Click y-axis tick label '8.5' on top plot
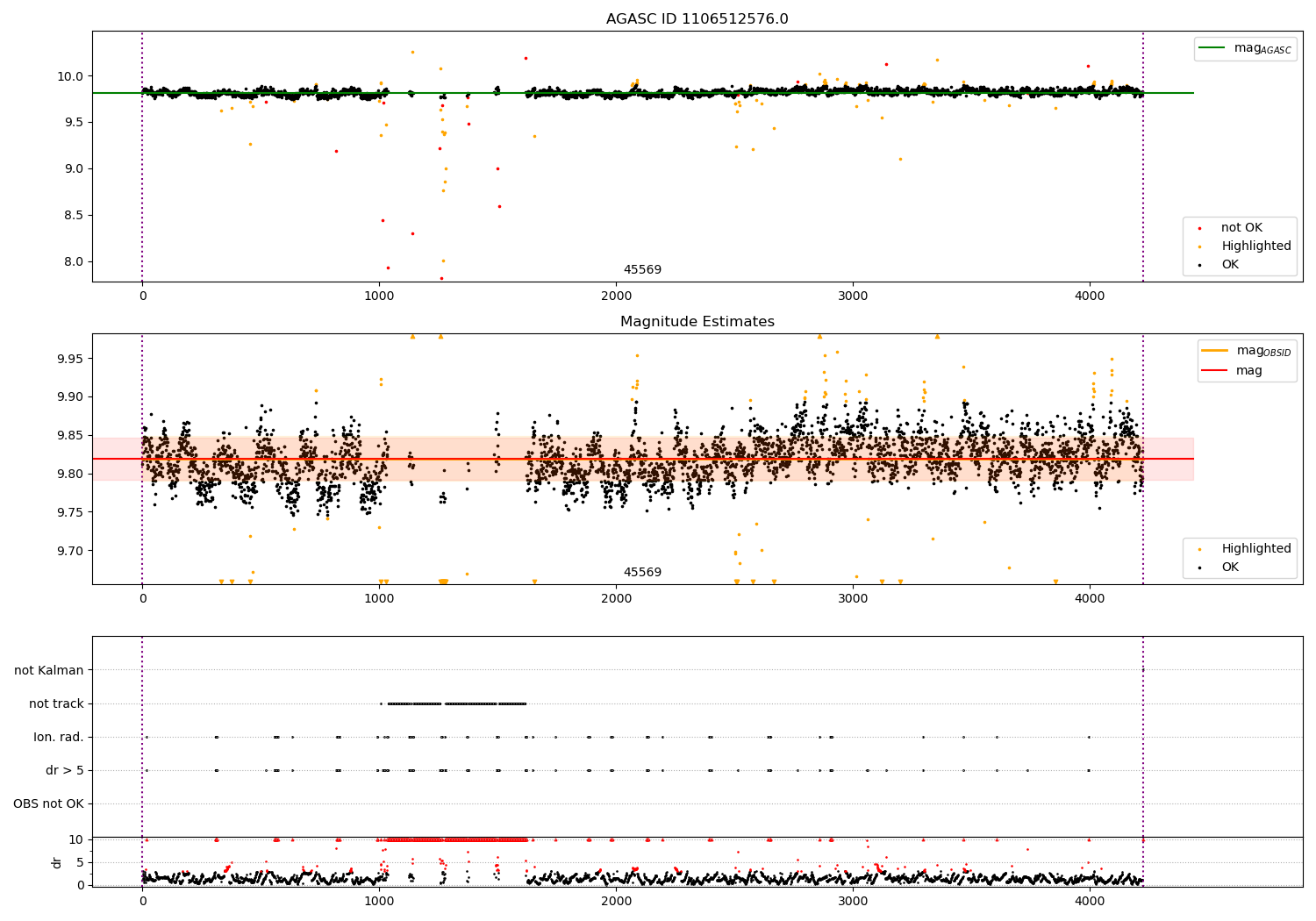This screenshot has width=1316, height=921. coord(74,215)
